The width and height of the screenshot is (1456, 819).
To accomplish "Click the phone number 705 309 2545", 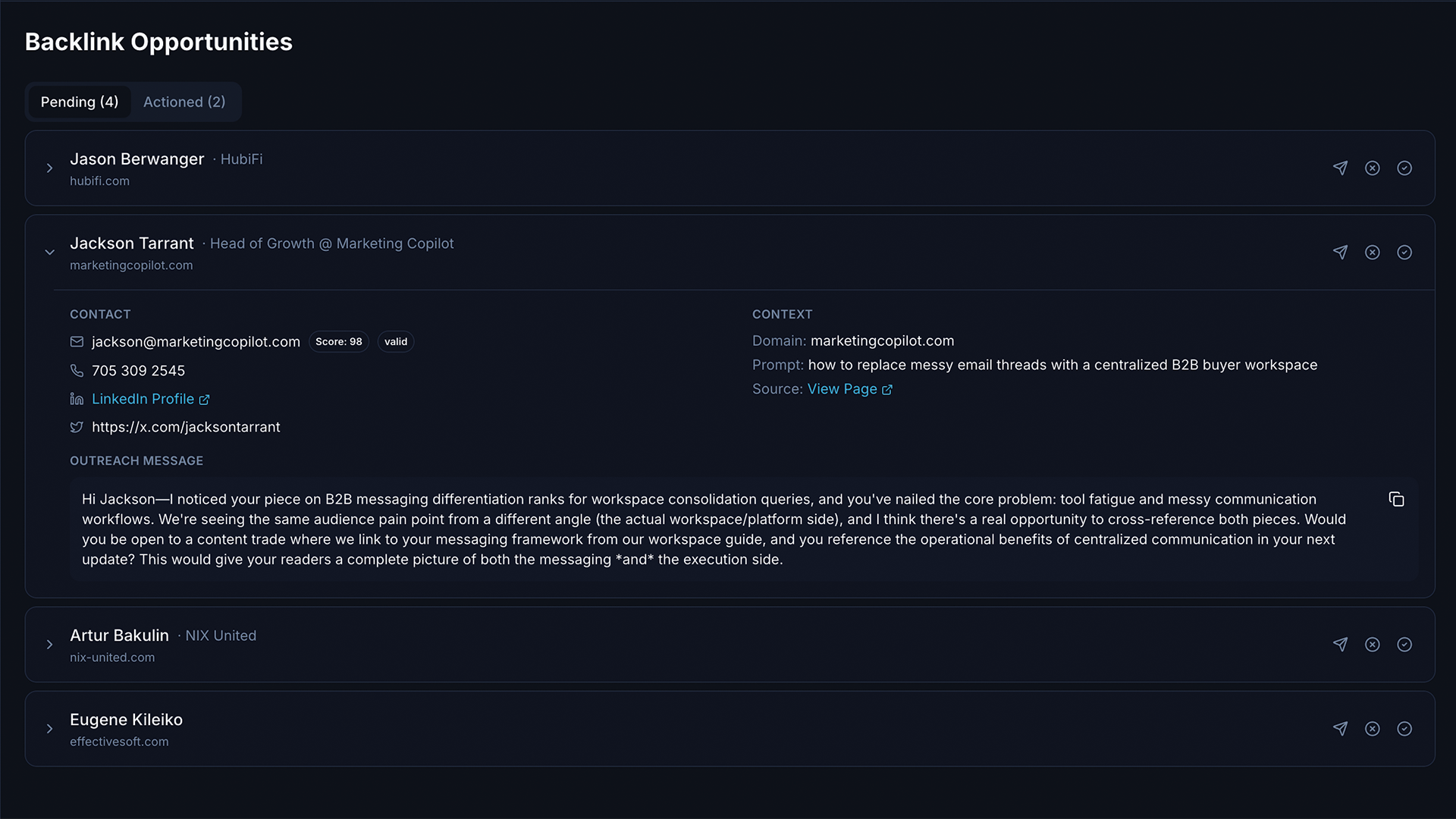I will [138, 371].
